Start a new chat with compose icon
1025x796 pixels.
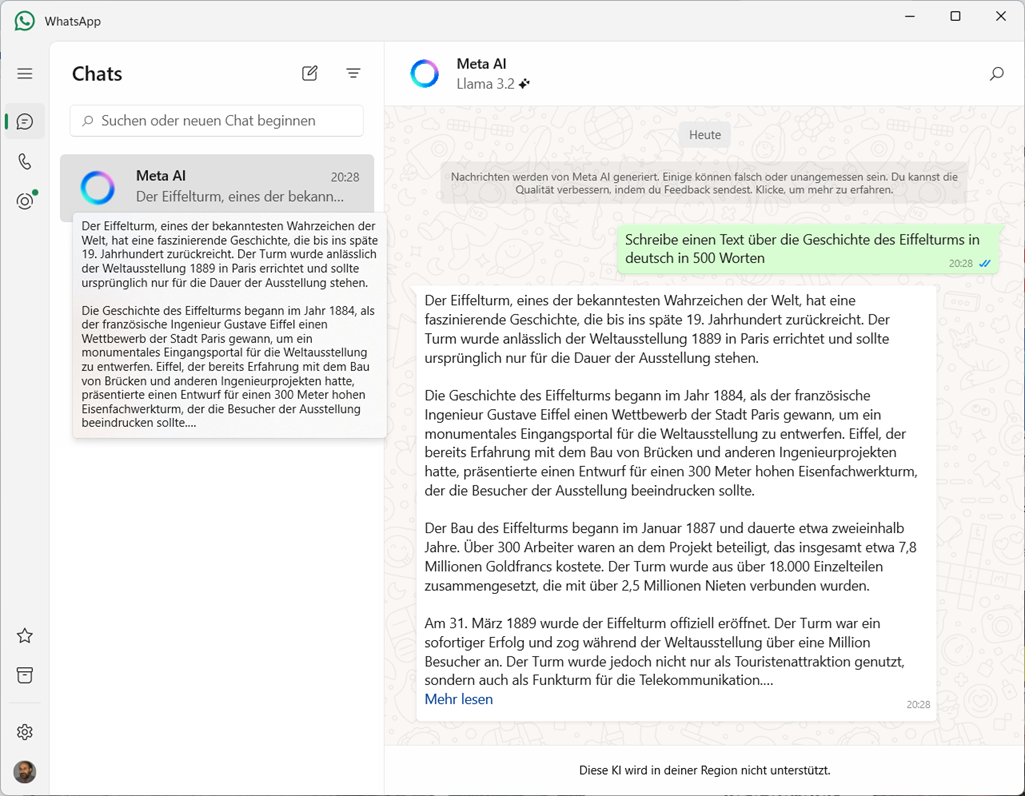click(x=310, y=73)
